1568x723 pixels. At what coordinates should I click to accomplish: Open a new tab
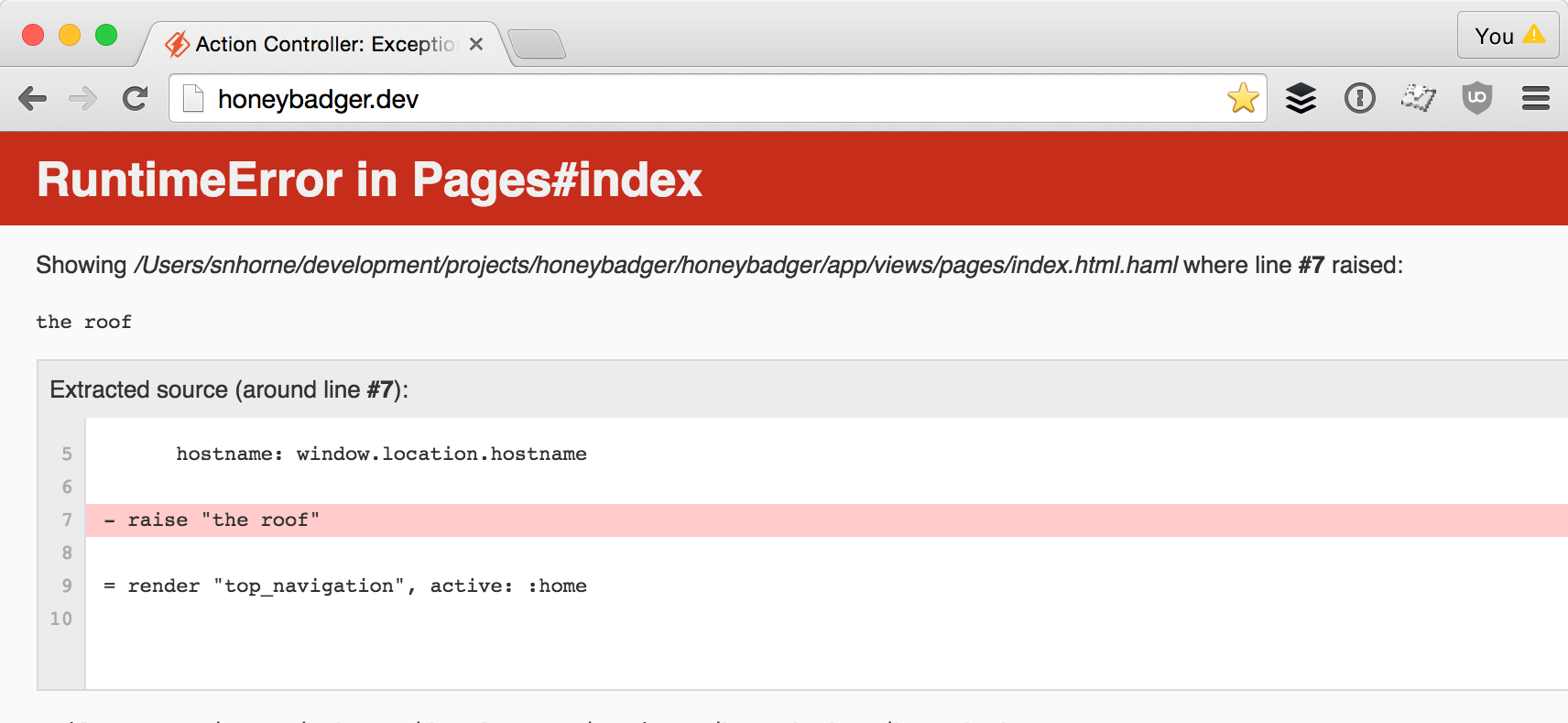coord(537,44)
